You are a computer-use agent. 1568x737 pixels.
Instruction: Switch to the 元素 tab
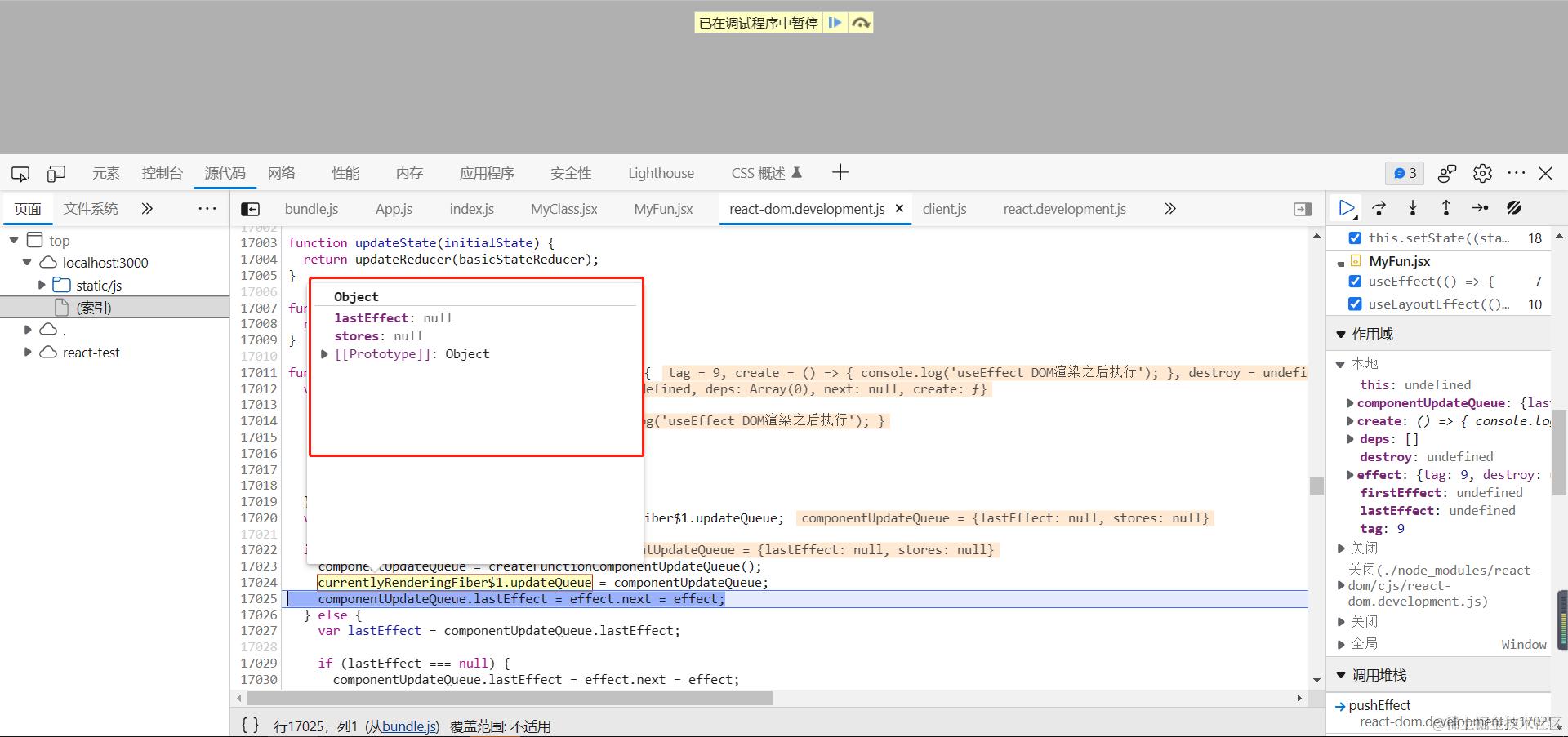106,173
